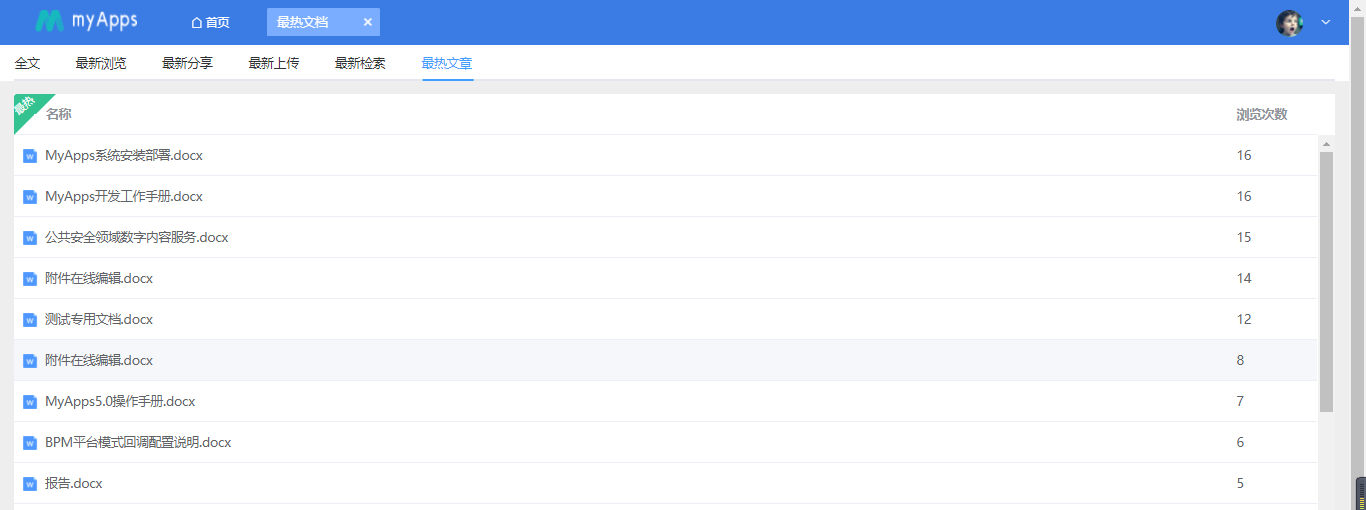Open MyApps系统安装部署.docx
The width and height of the screenshot is (1366, 510).
coord(124,155)
